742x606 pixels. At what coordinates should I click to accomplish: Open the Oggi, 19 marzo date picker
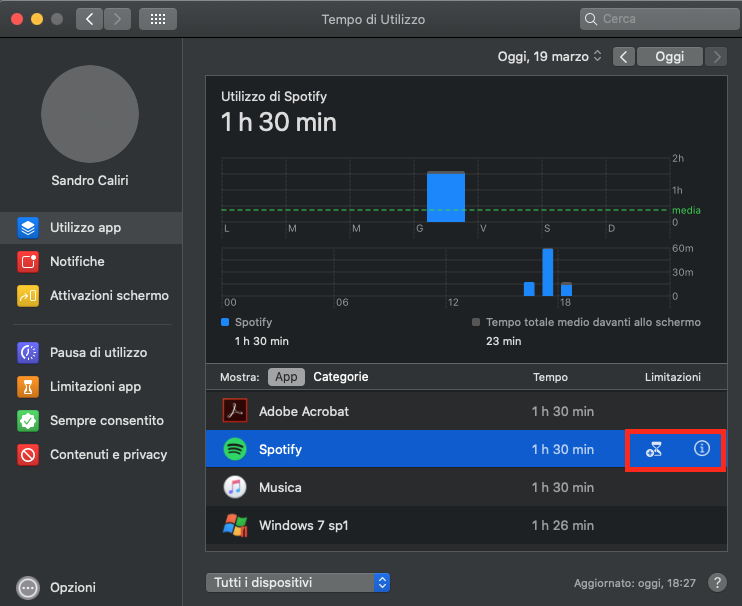click(549, 57)
